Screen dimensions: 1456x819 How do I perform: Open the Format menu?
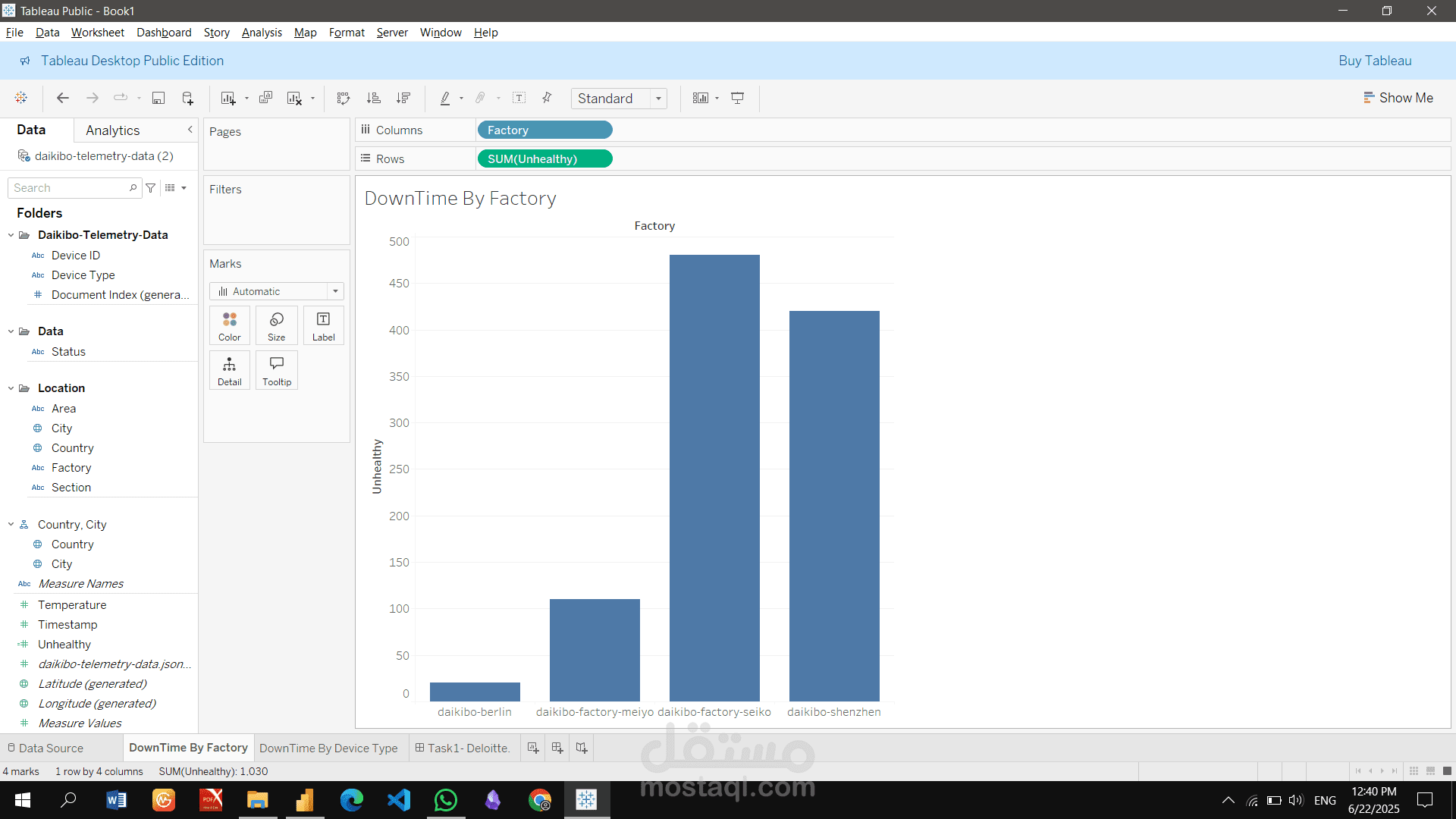click(x=347, y=33)
